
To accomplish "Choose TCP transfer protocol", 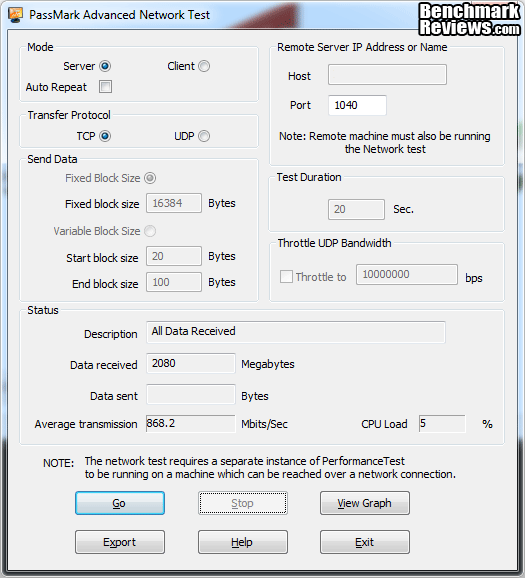I will point(105,136).
